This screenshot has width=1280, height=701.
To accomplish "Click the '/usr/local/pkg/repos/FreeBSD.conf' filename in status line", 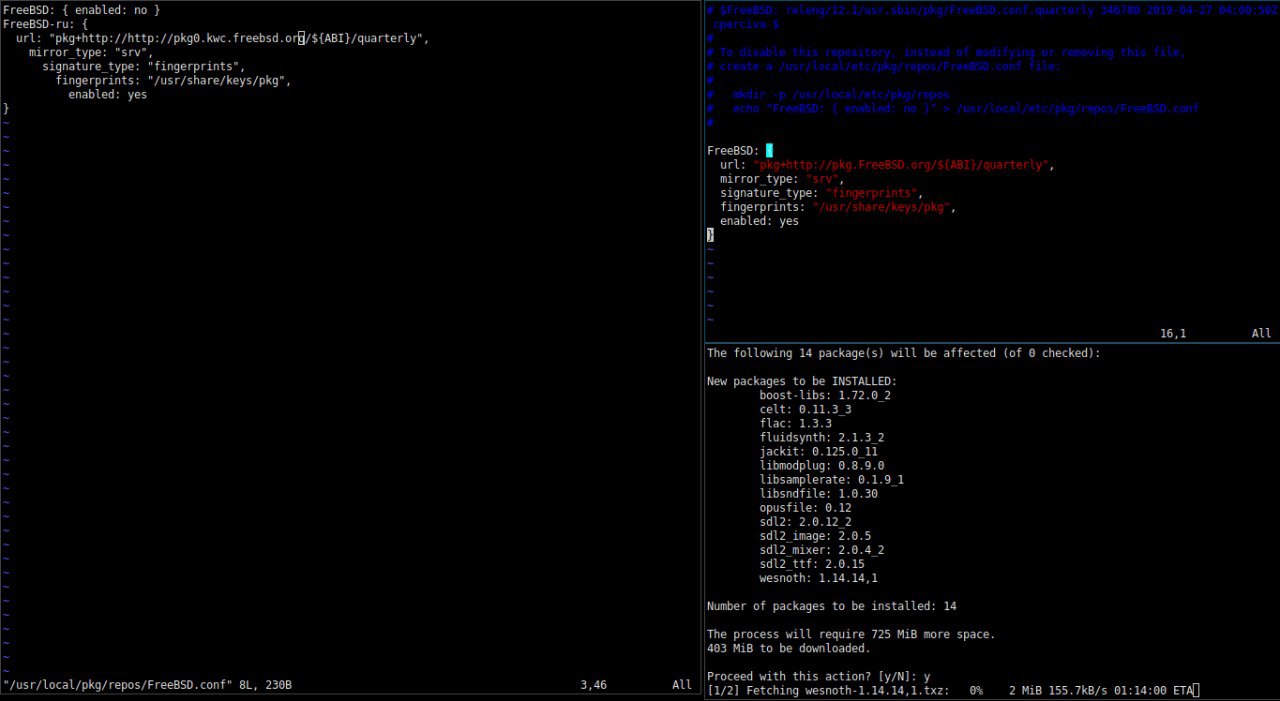I will click(118, 685).
